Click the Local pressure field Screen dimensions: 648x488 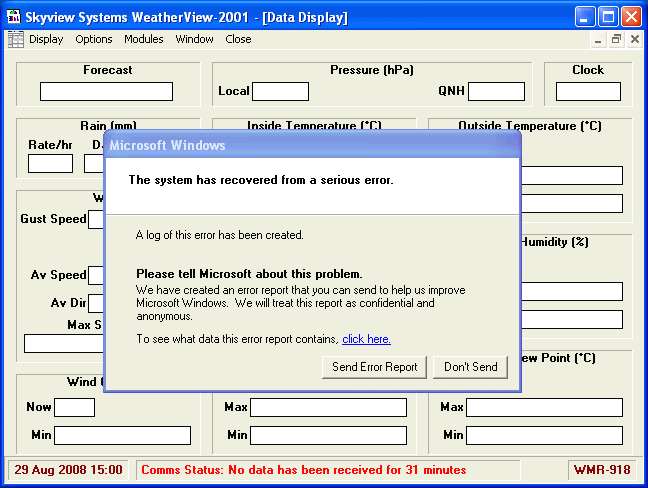[281, 91]
